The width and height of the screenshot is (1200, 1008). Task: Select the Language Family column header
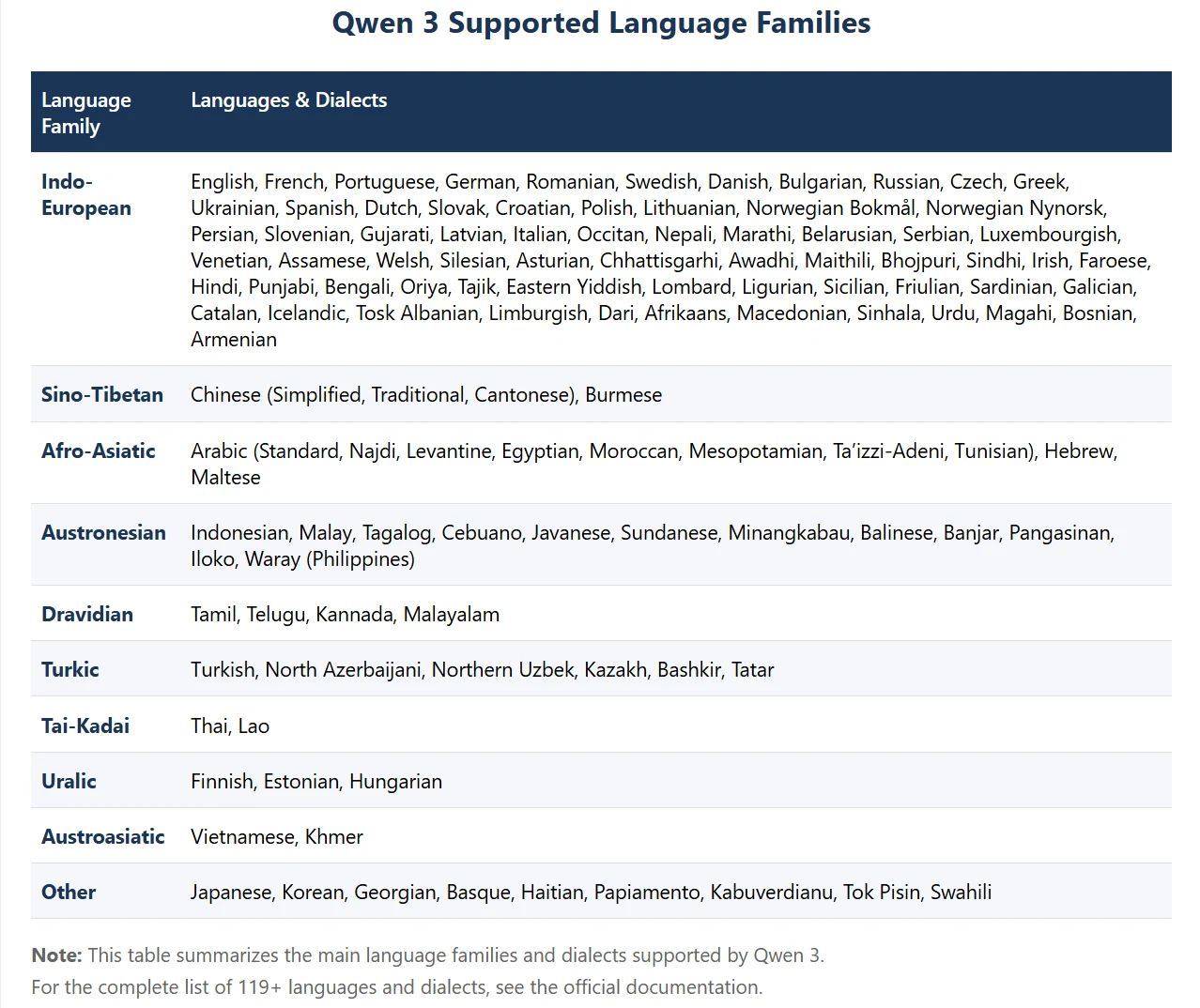point(86,113)
